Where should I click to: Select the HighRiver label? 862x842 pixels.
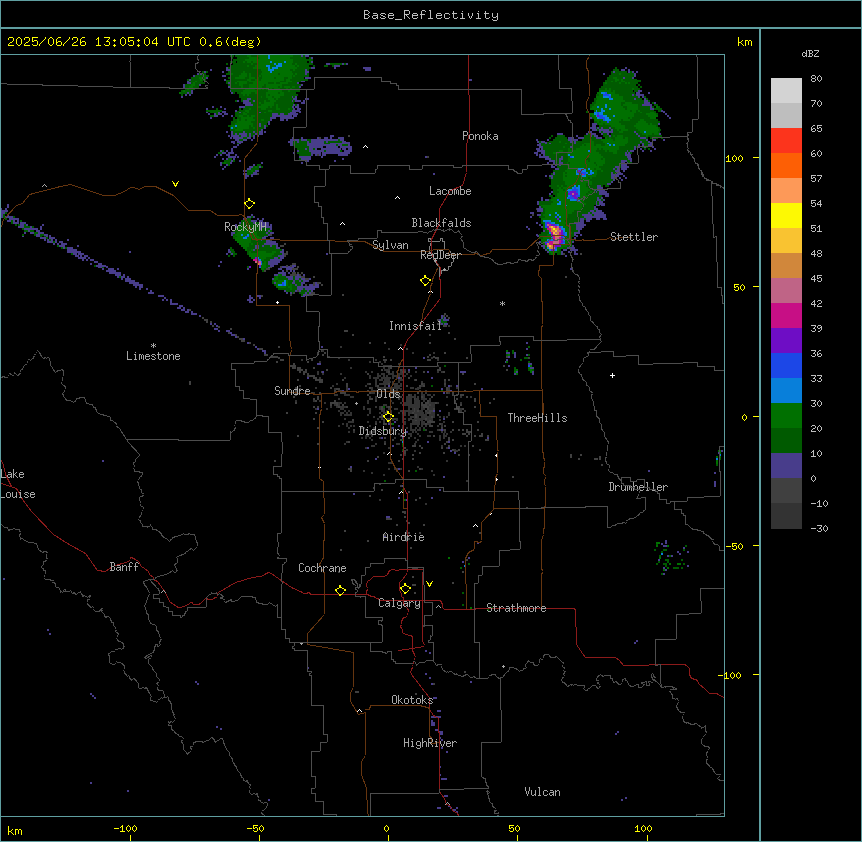430,743
